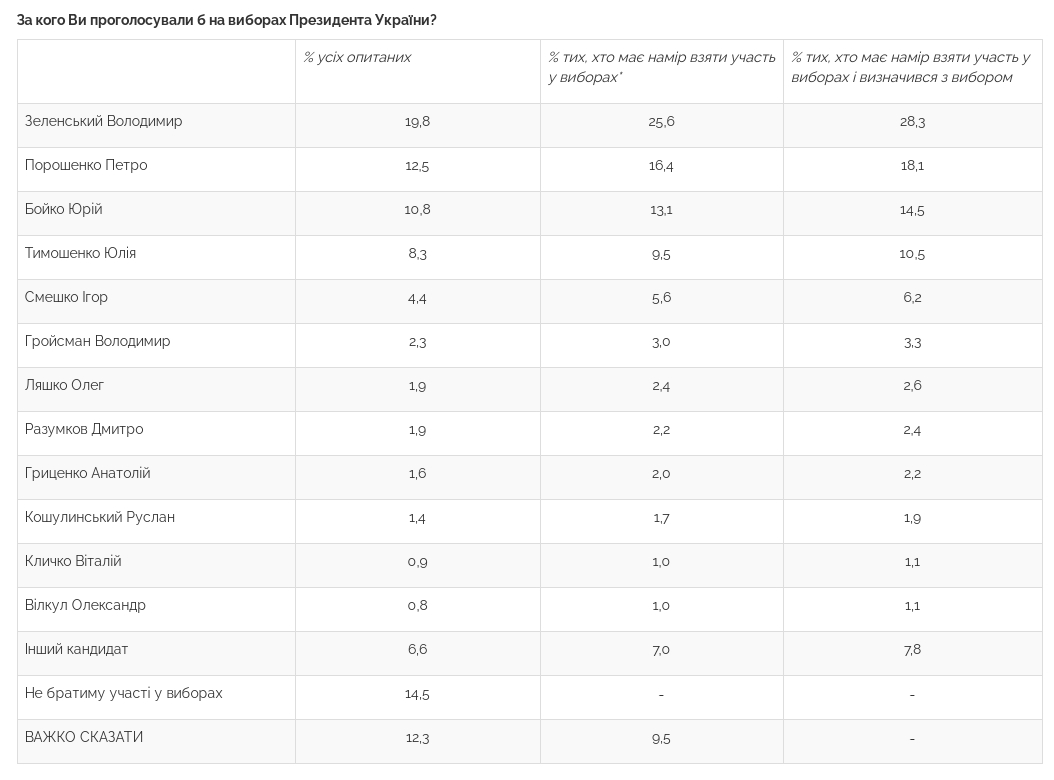The width and height of the screenshot is (1054, 780).
Task: Select the 'Кличко Віталій' row label
Action: [73, 561]
